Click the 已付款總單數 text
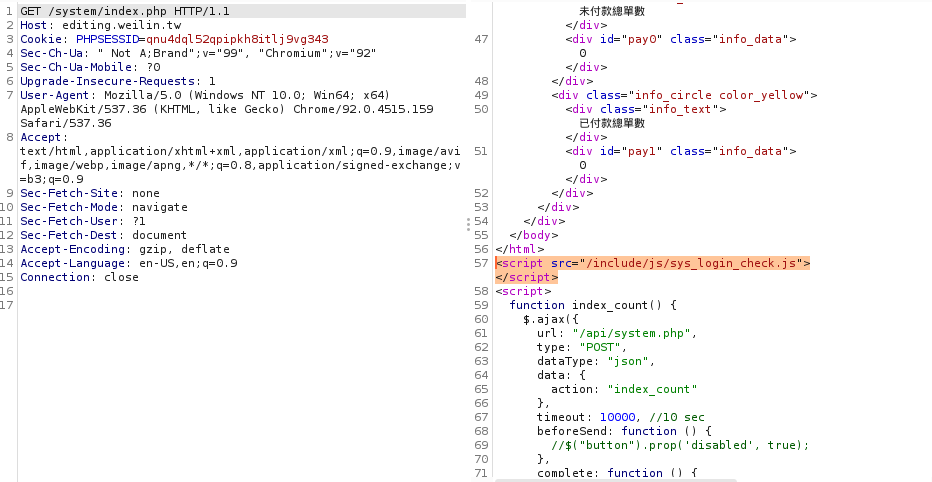Screen dimensions: 932x482 [x=612, y=123]
